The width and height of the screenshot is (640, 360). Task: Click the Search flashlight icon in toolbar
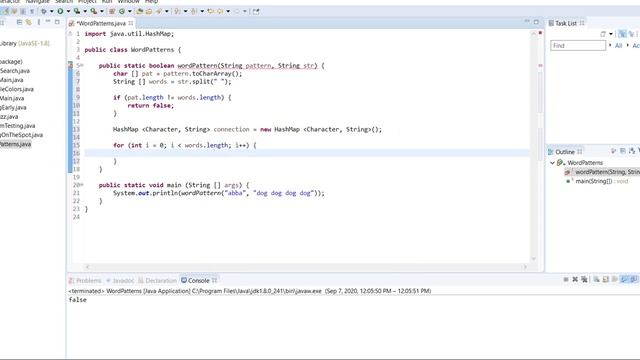[159, 11]
